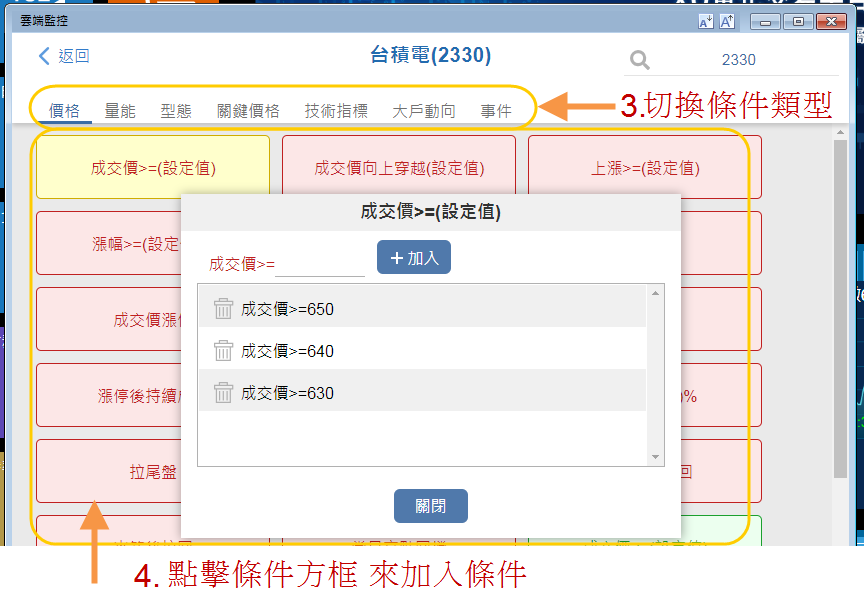Select the 上漲>=(設定值) condition box
This screenshot has width=864, height=614.
(x=645, y=167)
